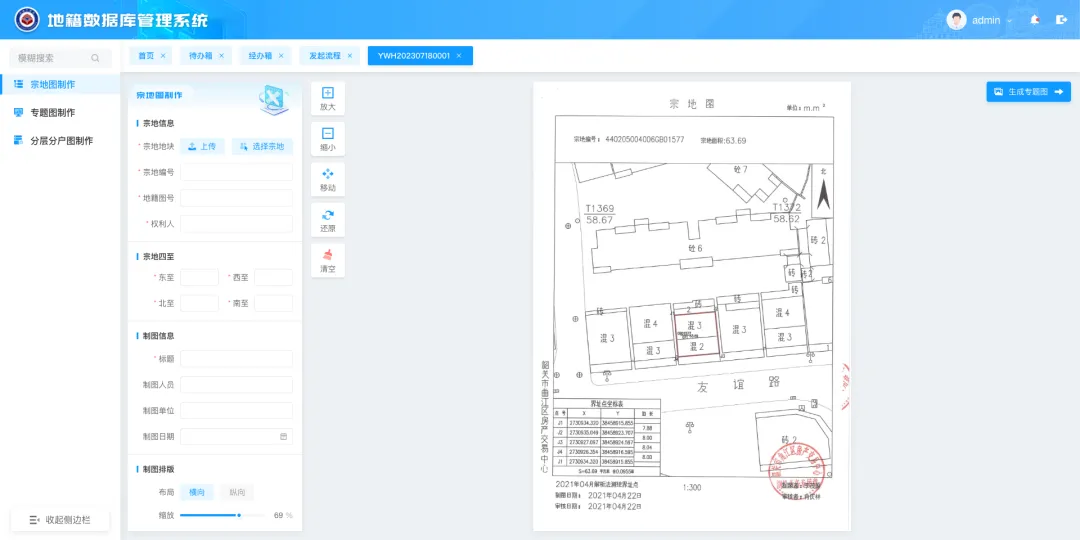Click the logout icon in header

1061,20
